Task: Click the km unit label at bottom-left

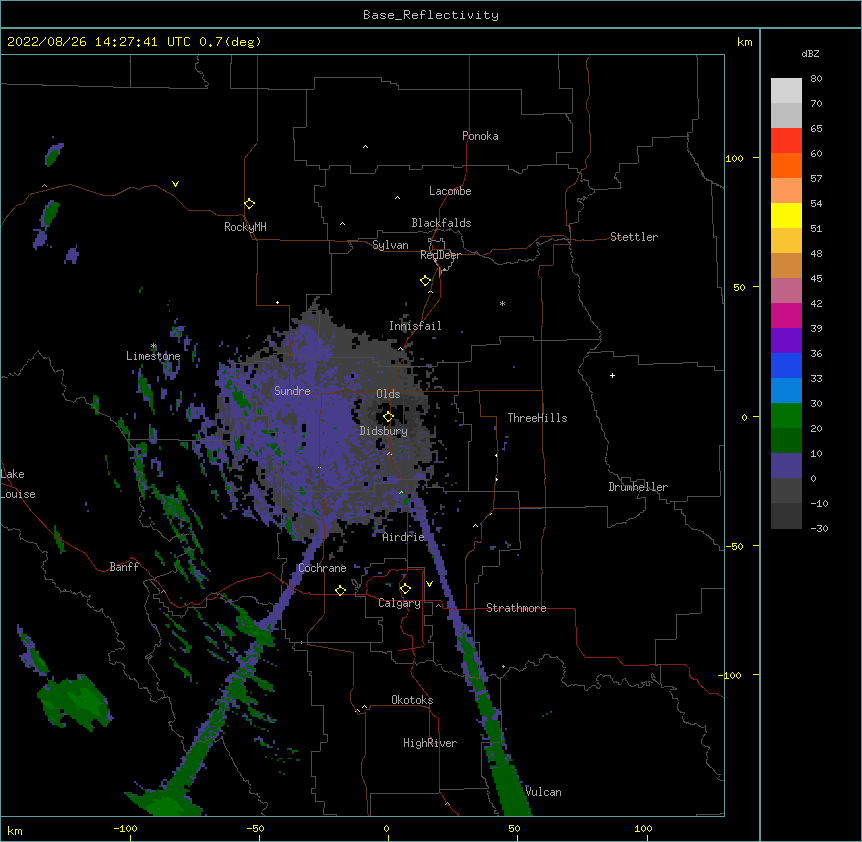Action: pos(15,830)
